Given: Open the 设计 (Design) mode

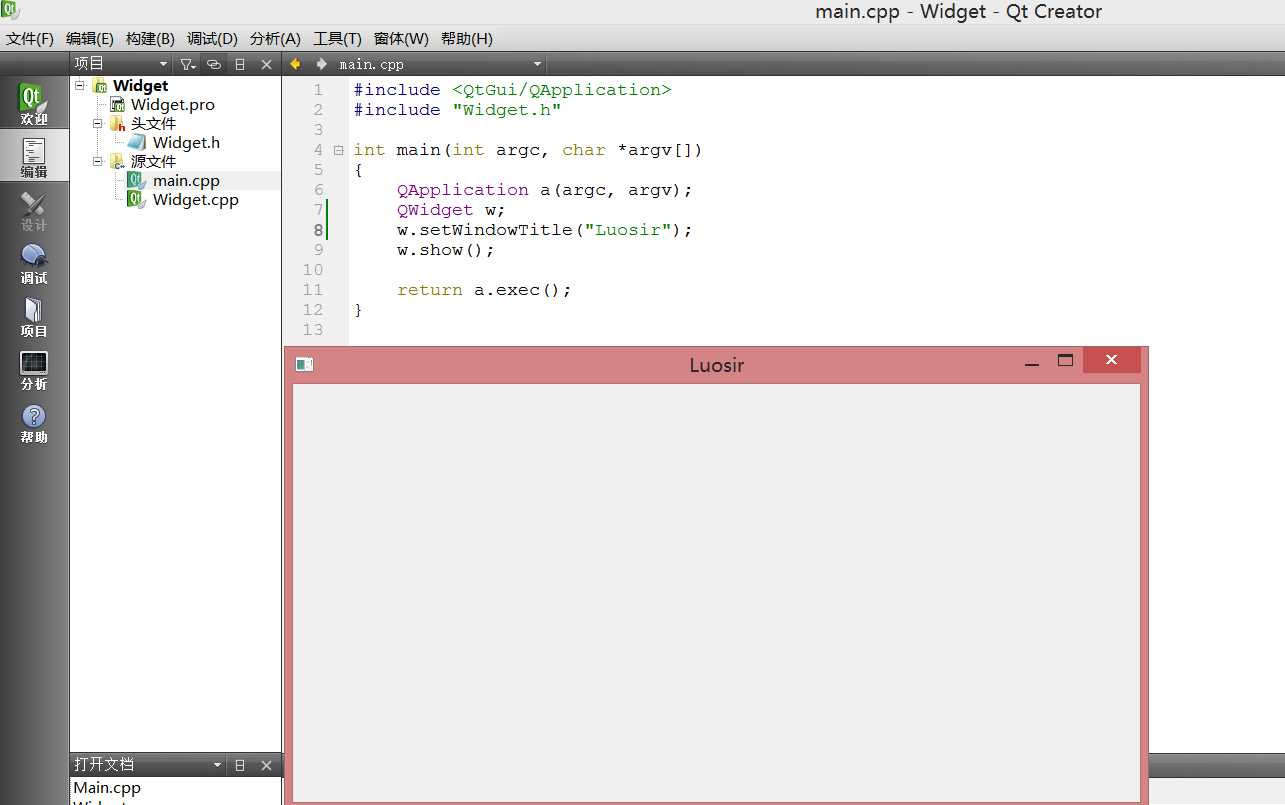Looking at the screenshot, I should click(34, 211).
